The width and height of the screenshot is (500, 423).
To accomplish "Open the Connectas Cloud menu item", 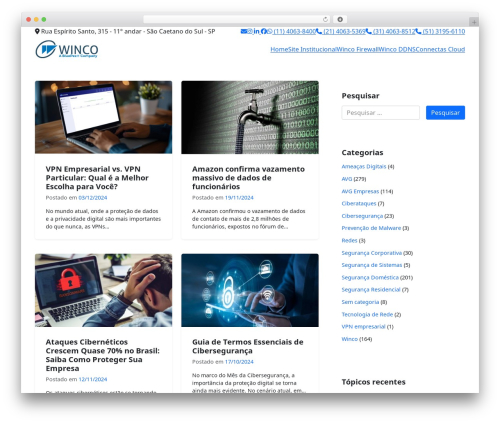I will click(x=440, y=49).
